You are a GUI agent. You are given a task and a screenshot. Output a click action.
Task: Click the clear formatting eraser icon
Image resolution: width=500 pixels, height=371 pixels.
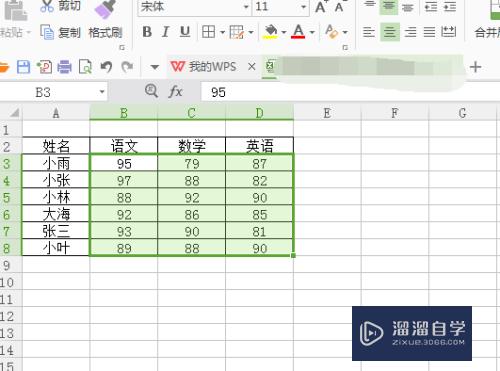(x=331, y=32)
